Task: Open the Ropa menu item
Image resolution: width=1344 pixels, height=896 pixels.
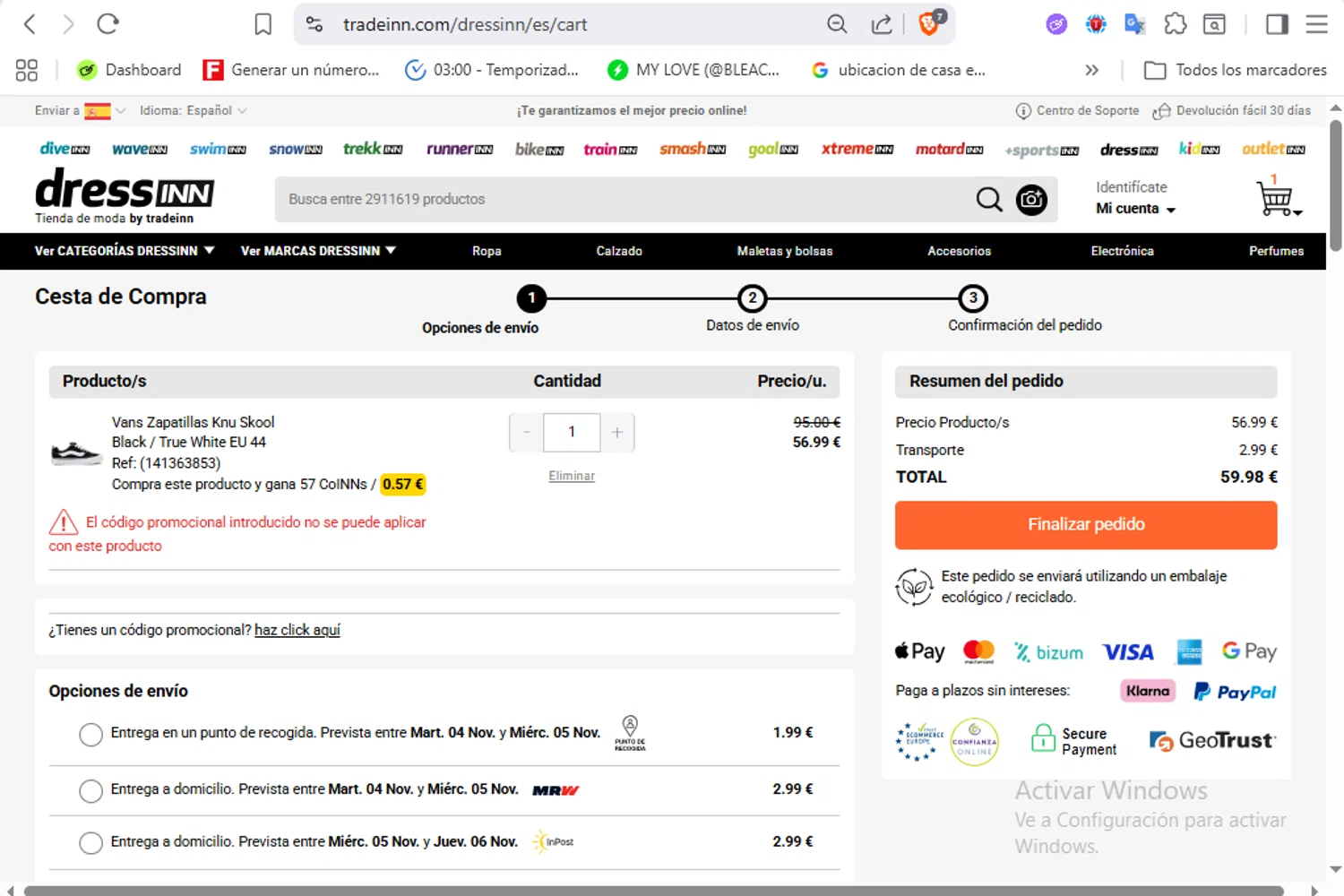Action: click(487, 251)
